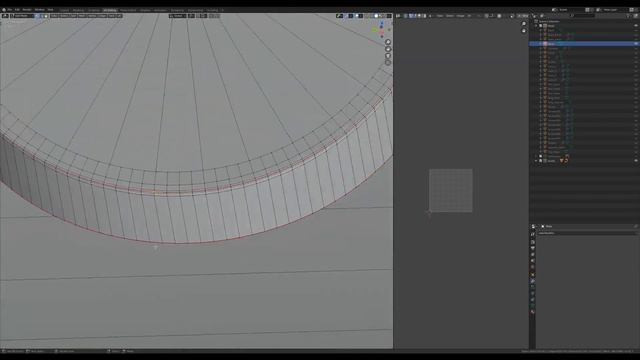Open the Scene properties tab
Image resolution: width=640 pixels, height=360 pixels.
pyautogui.click(x=533, y=260)
